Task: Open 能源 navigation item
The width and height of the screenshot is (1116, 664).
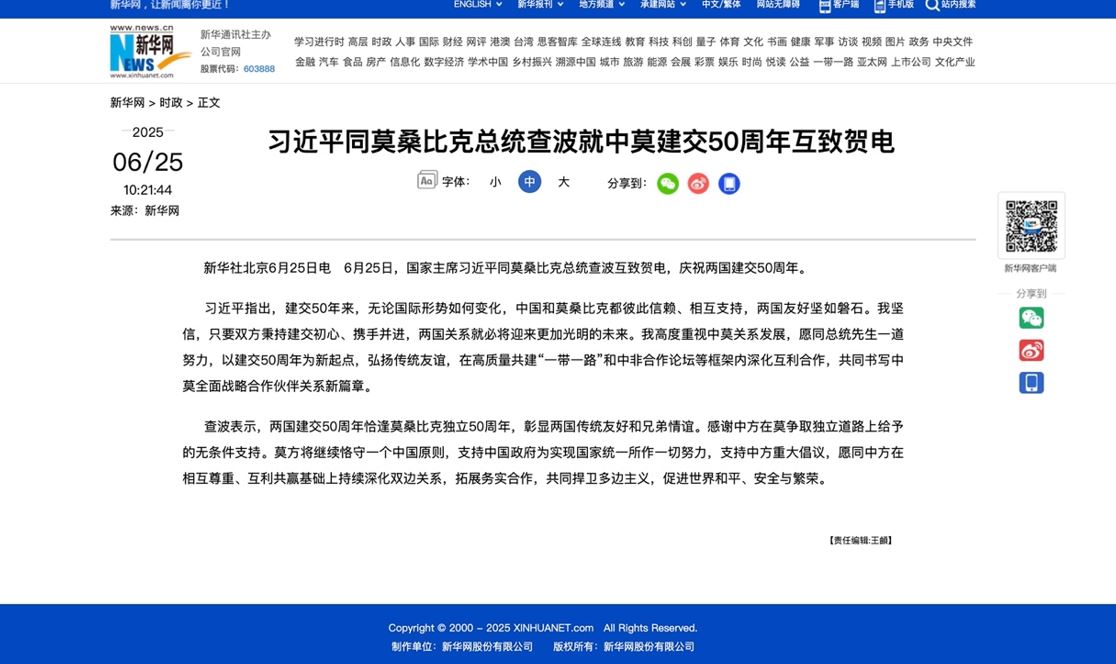Action: 657,62
